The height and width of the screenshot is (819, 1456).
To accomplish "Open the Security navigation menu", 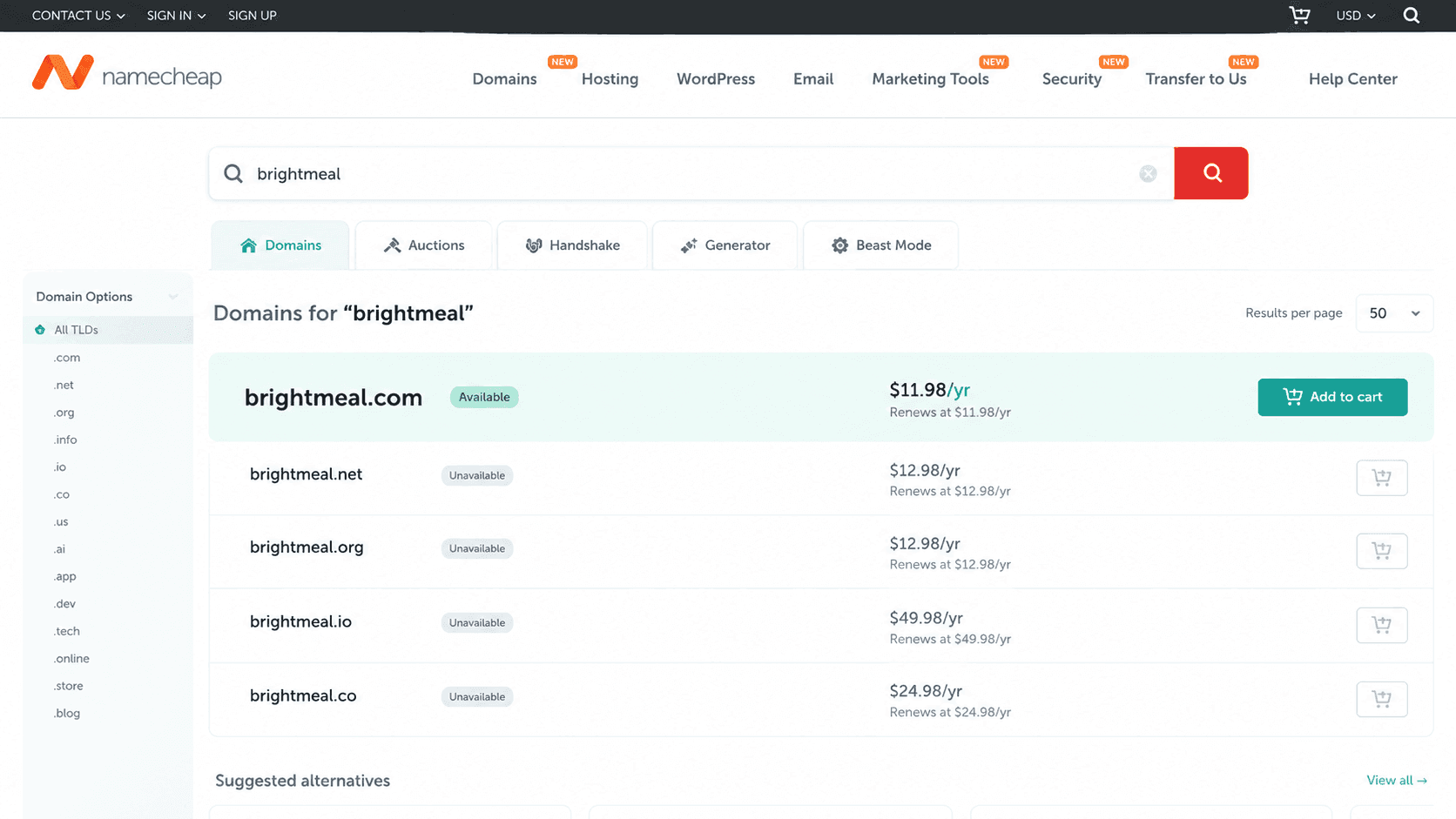I will coord(1072,79).
